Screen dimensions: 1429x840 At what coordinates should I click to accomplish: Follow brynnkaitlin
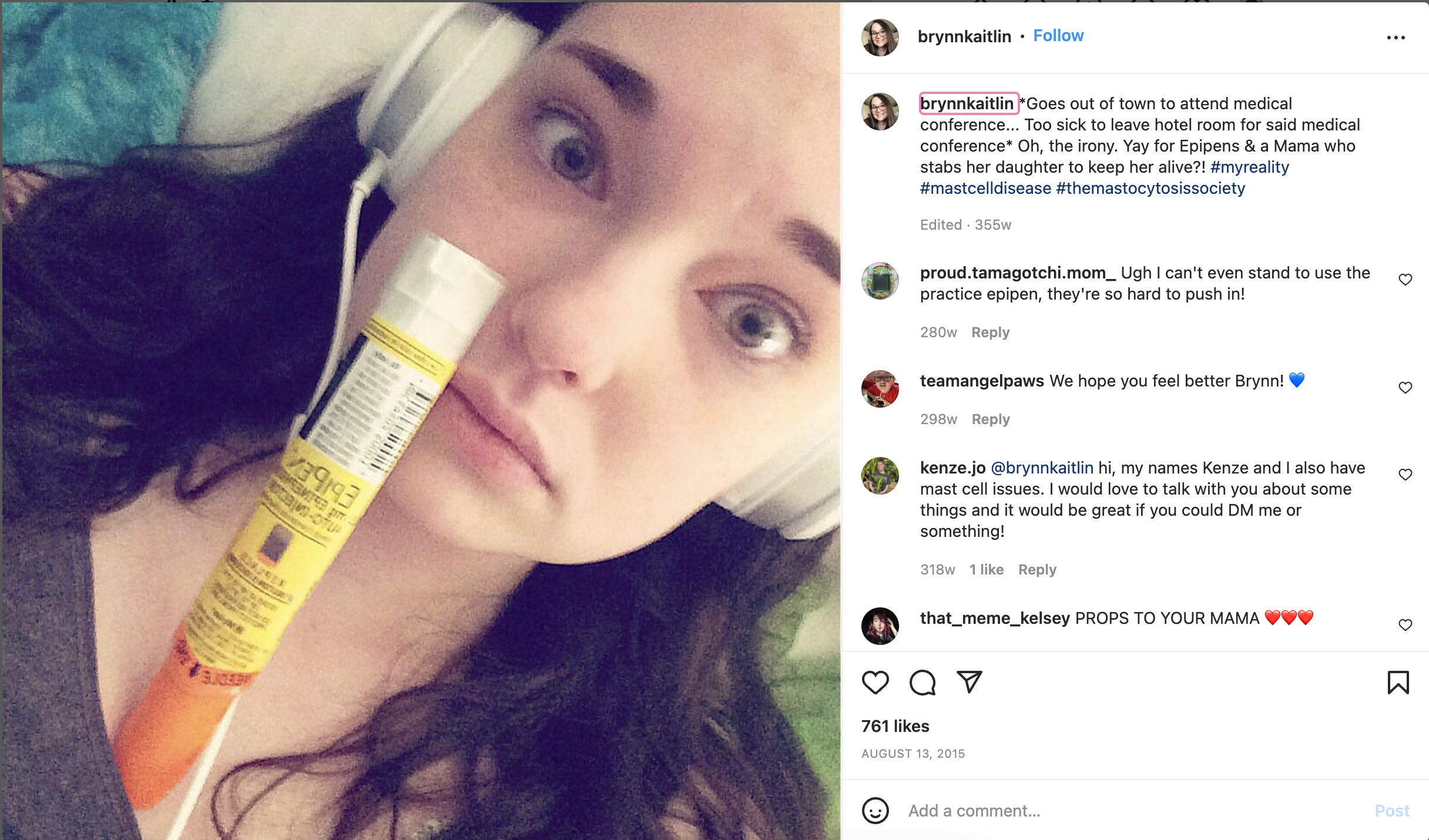1058,36
